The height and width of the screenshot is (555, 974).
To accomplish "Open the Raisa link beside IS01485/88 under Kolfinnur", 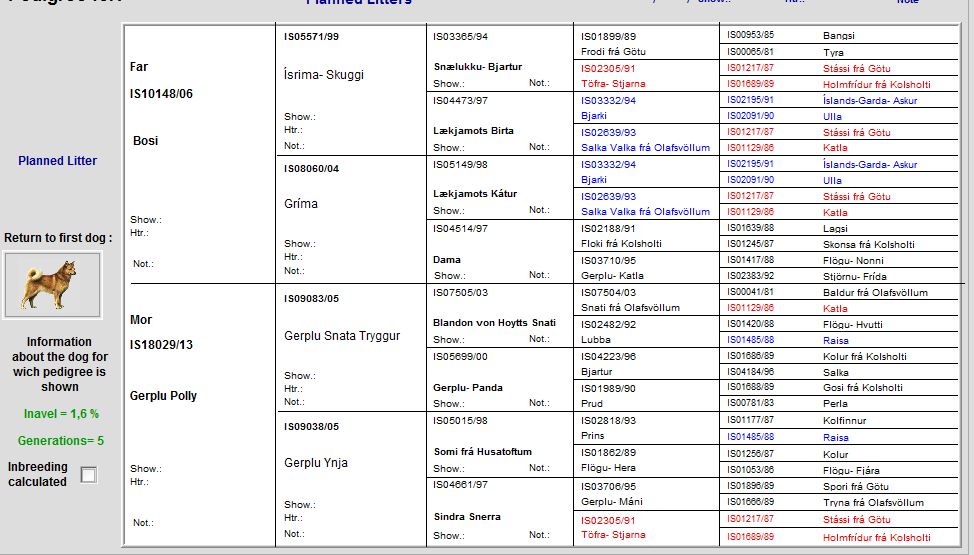I will click(835, 438).
